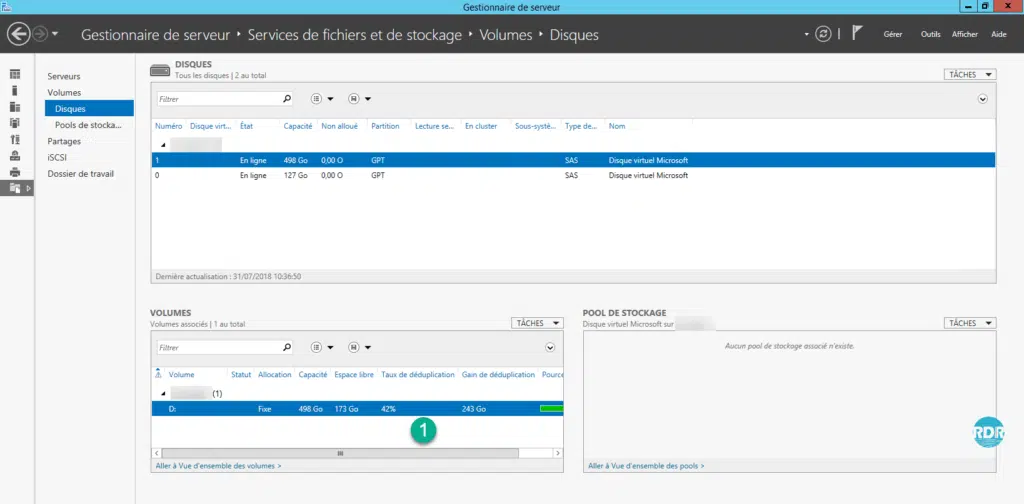The height and width of the screenshot is (504, 1024).
Task: Click the back navigation arrow
Action: point(19,34)
